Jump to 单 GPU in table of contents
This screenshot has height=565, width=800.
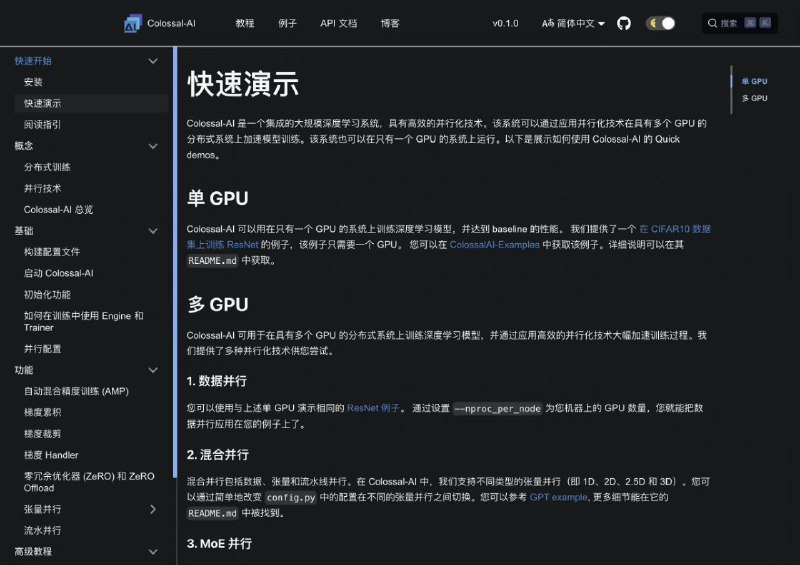pos(754,81)
